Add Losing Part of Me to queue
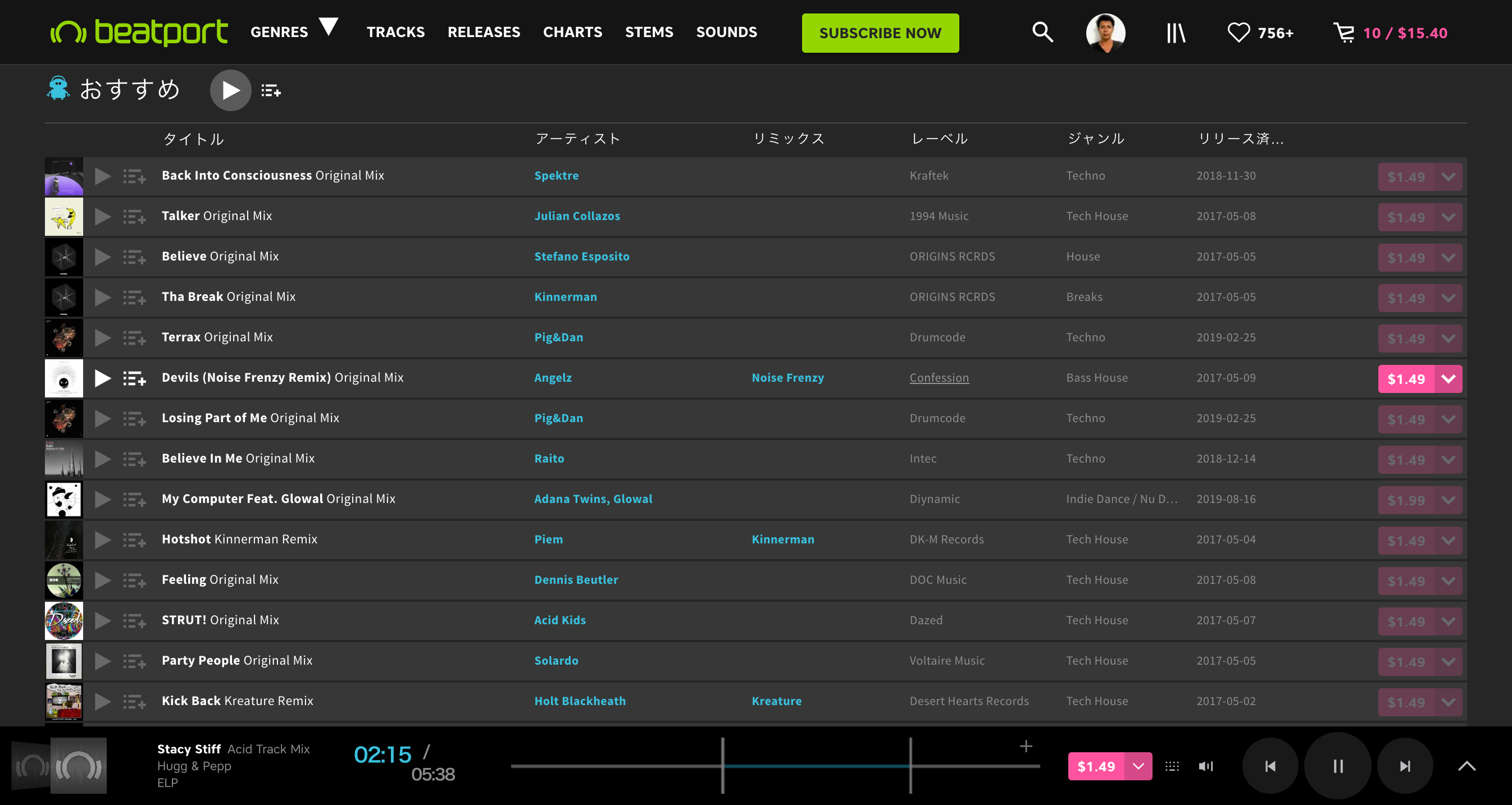Screen dimensions: 1512x805 [x=134, y=419]
